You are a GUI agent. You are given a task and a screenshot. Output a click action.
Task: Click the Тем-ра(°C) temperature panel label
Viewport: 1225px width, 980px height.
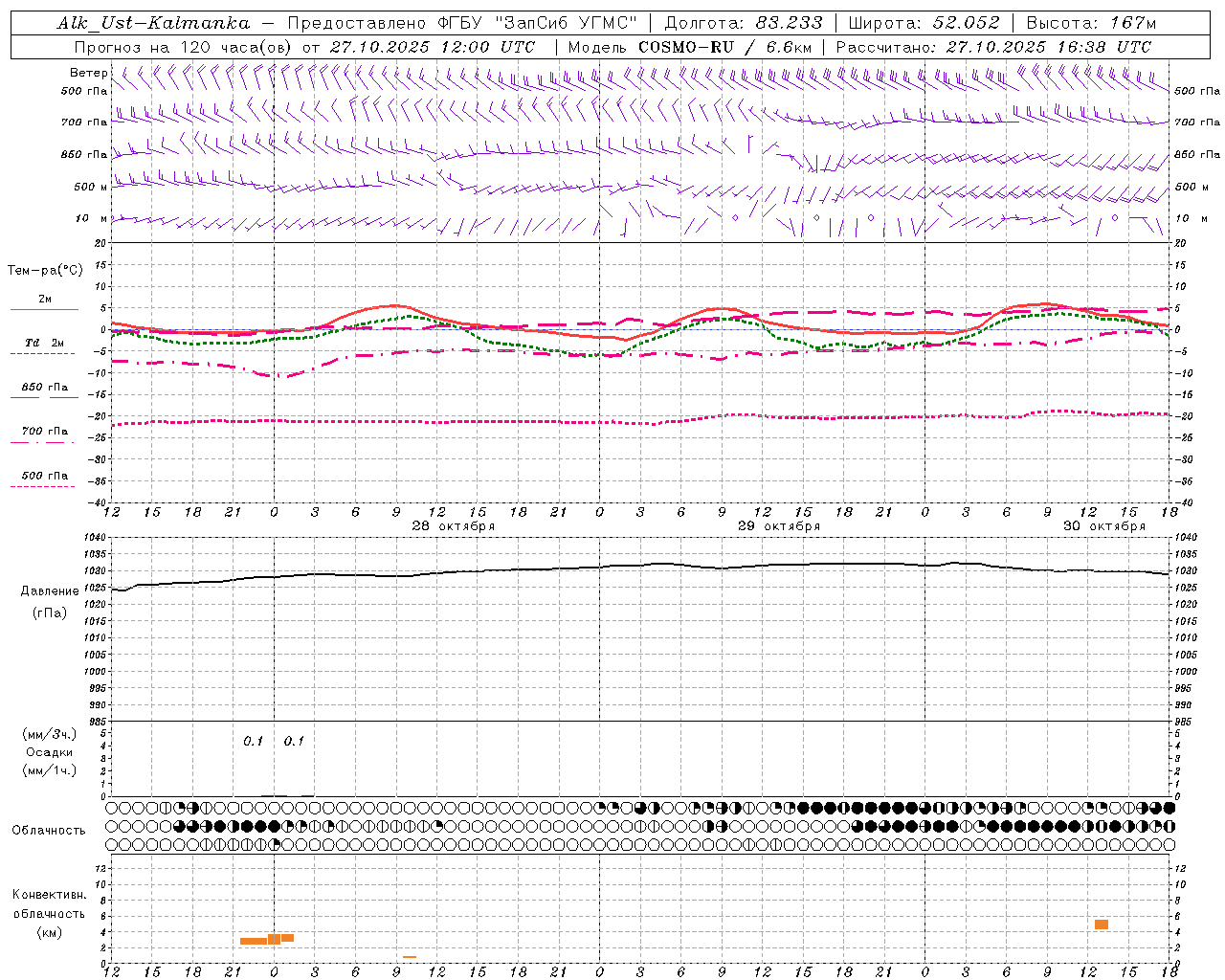(46, 271)
